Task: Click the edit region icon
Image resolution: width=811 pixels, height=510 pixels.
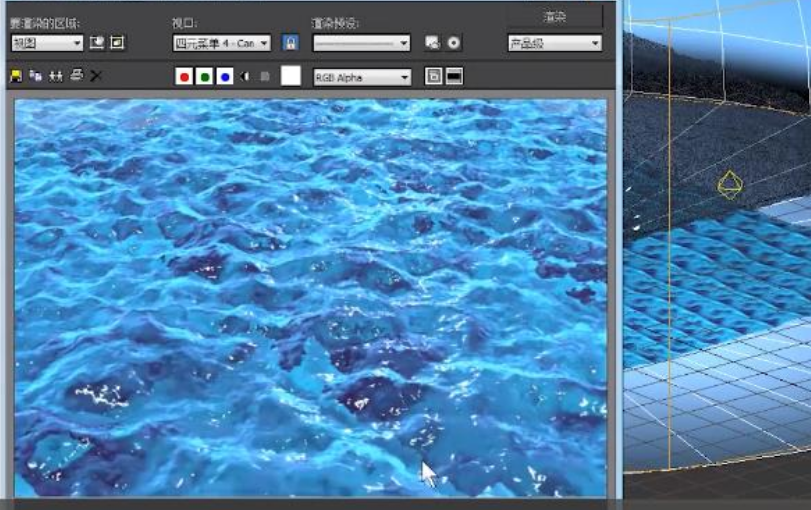Action: tap(97, 43)
